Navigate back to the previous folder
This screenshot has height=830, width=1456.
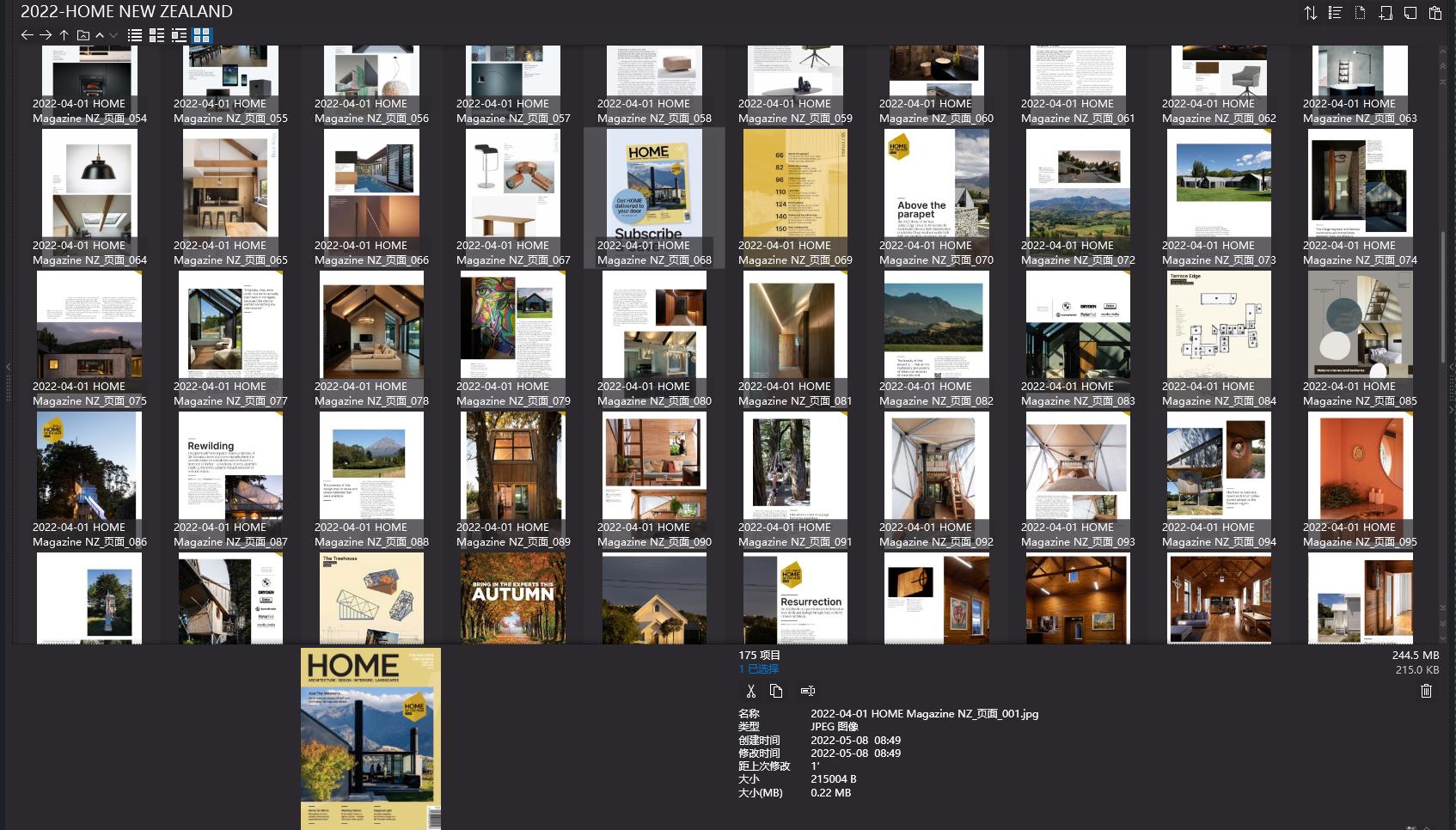click(26, 35)
